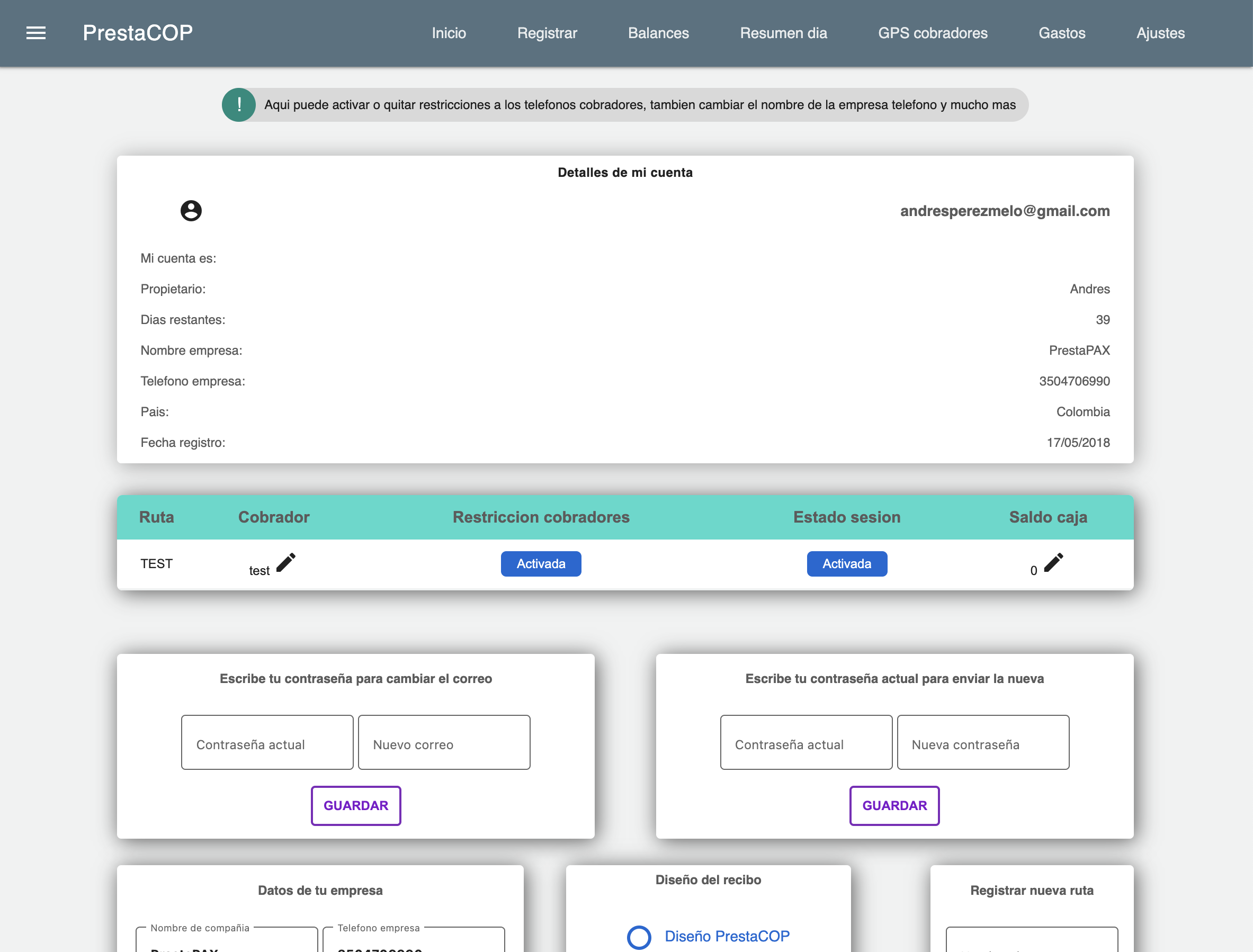
Task: Click the account profile avatar icon
Action: [191, 211]
